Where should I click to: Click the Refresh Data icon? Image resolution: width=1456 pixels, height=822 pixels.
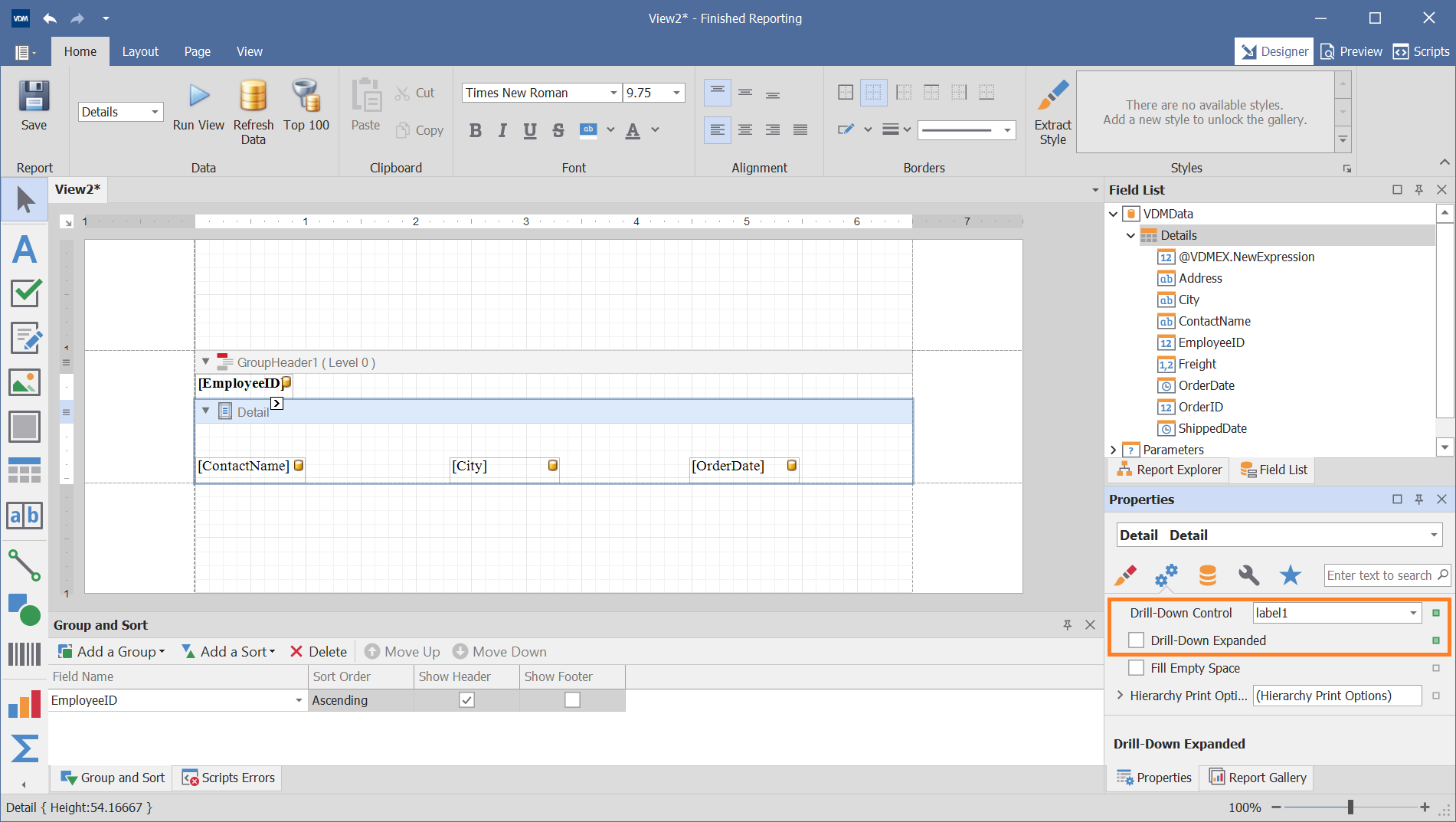(254, 96)
